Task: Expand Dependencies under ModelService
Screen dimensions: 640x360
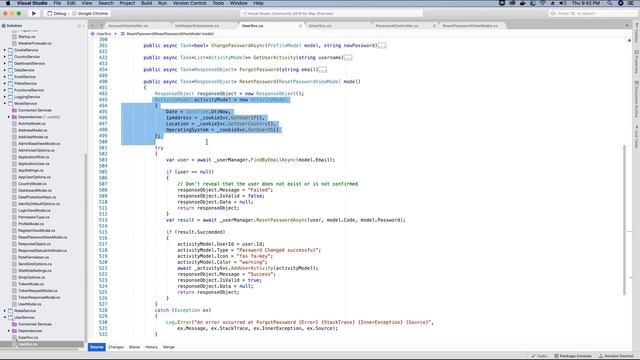Action: (x=9, y=117)
